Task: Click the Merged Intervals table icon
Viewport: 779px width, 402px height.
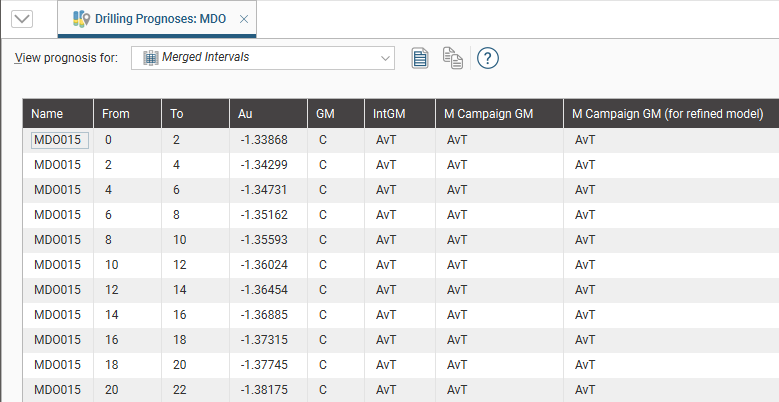Action: [x=151, y=58]
